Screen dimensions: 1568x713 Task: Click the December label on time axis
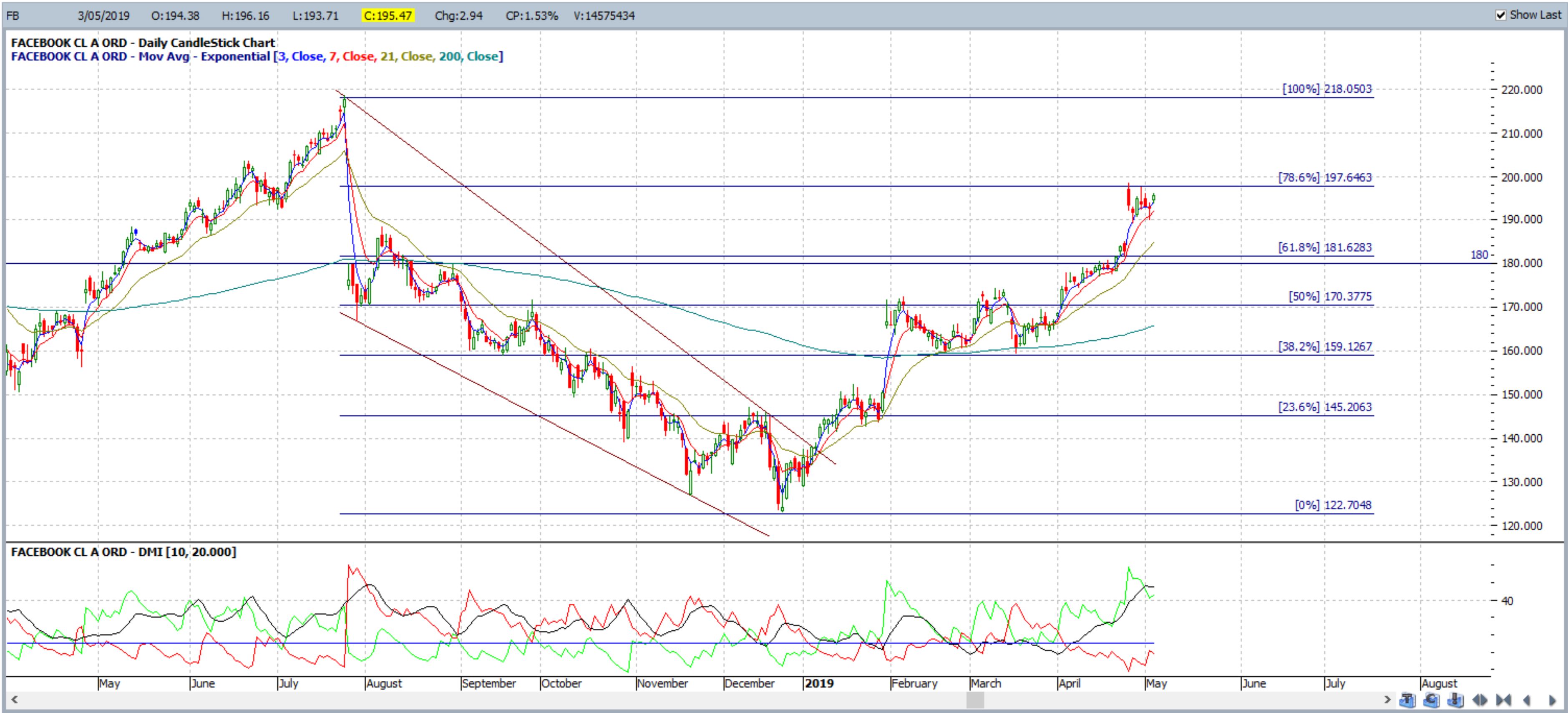tap(750, 684)
